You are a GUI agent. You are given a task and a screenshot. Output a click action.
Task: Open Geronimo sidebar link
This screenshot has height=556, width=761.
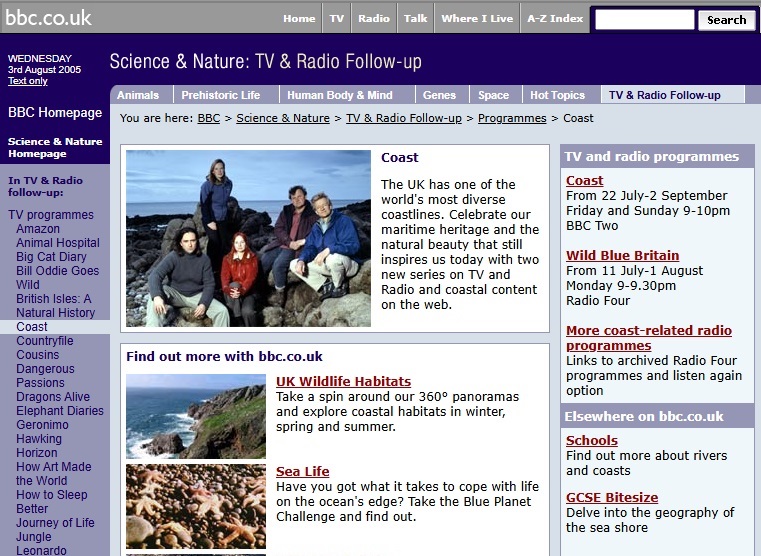click(42, 425)
